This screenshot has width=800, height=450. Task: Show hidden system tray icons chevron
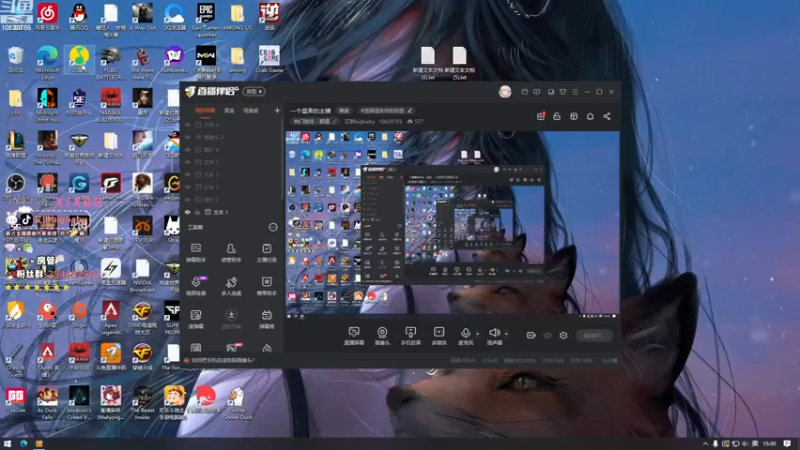click(x=706, y=444)
